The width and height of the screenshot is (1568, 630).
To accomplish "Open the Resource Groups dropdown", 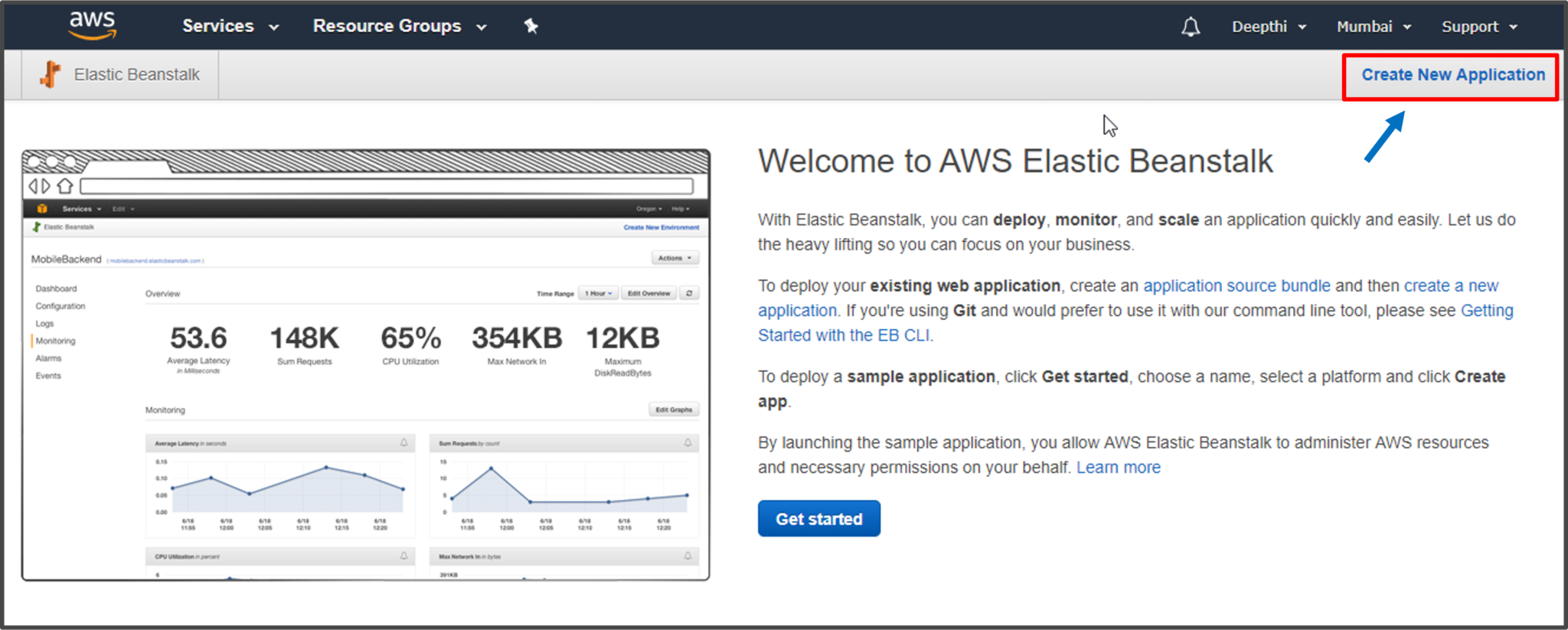I will pyautogui.click(x=400, y=26).
